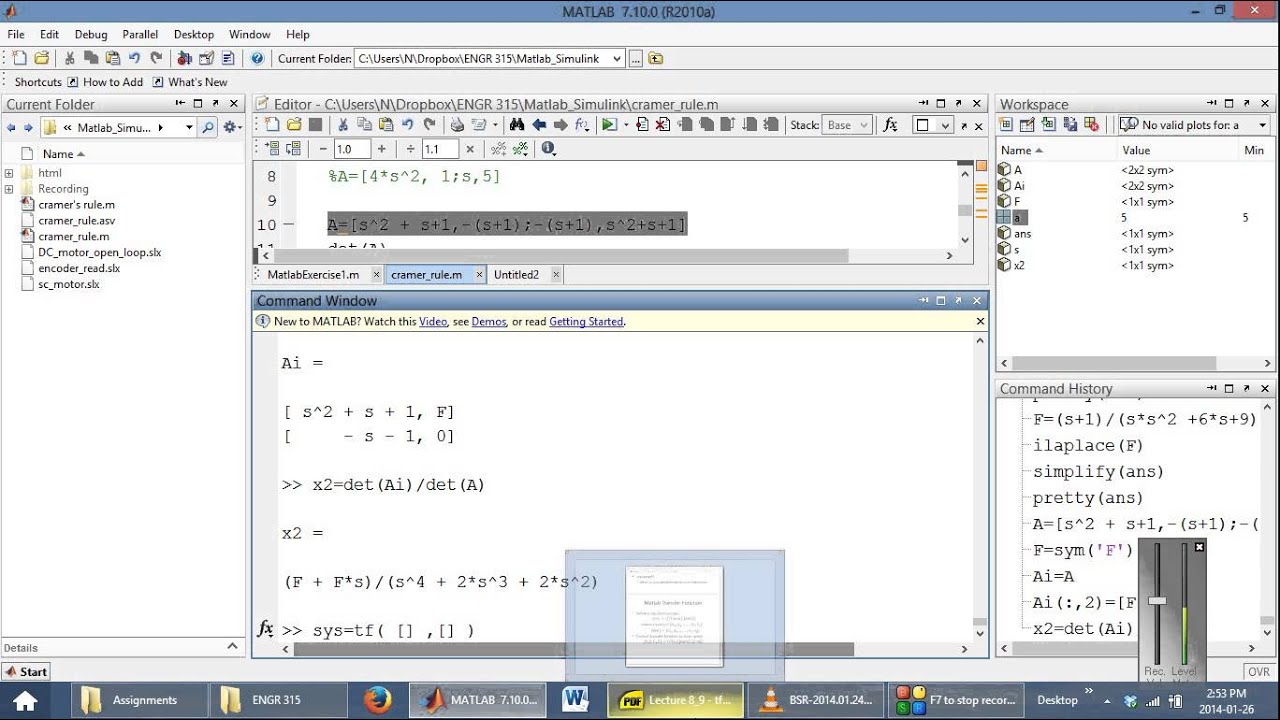Click the What's New shortcut

[x=189, y=82]
